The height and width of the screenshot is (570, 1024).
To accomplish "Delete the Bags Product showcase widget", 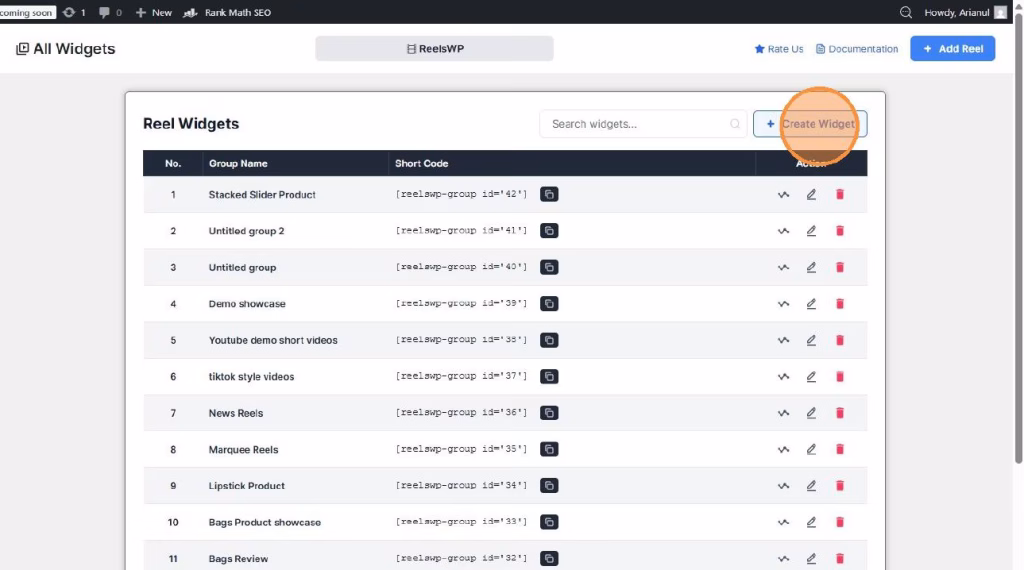I will (839, 522).
